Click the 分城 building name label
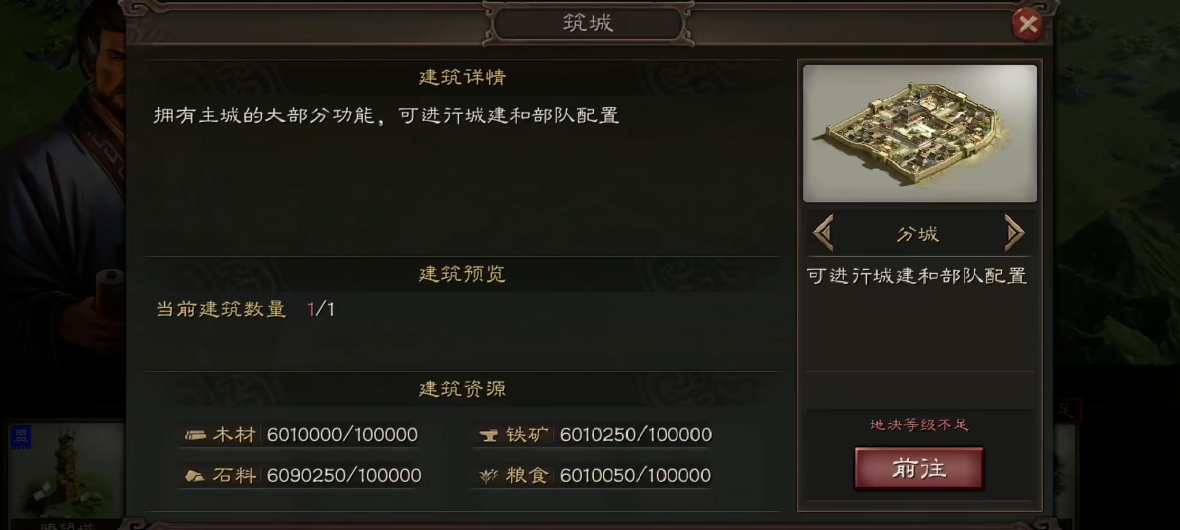Viewport: 1180px width, 530px height. pyautogui.click(x=918, y=234)
